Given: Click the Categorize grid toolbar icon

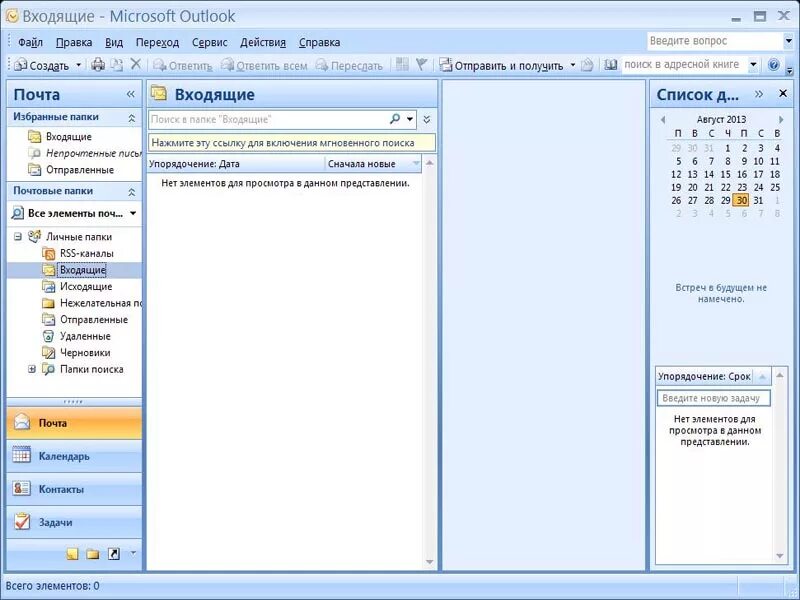Looking at the screenshot, I should pyautogui.click(x=402, y=64).
